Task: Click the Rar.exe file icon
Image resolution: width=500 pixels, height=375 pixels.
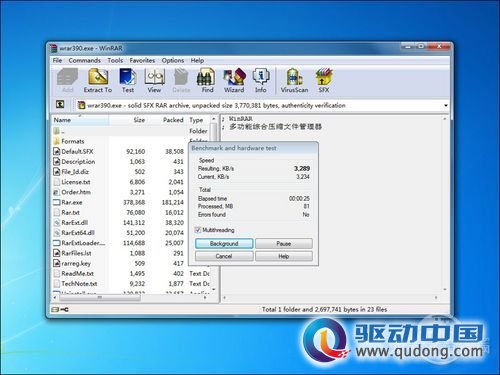Action: pos(56,202)
